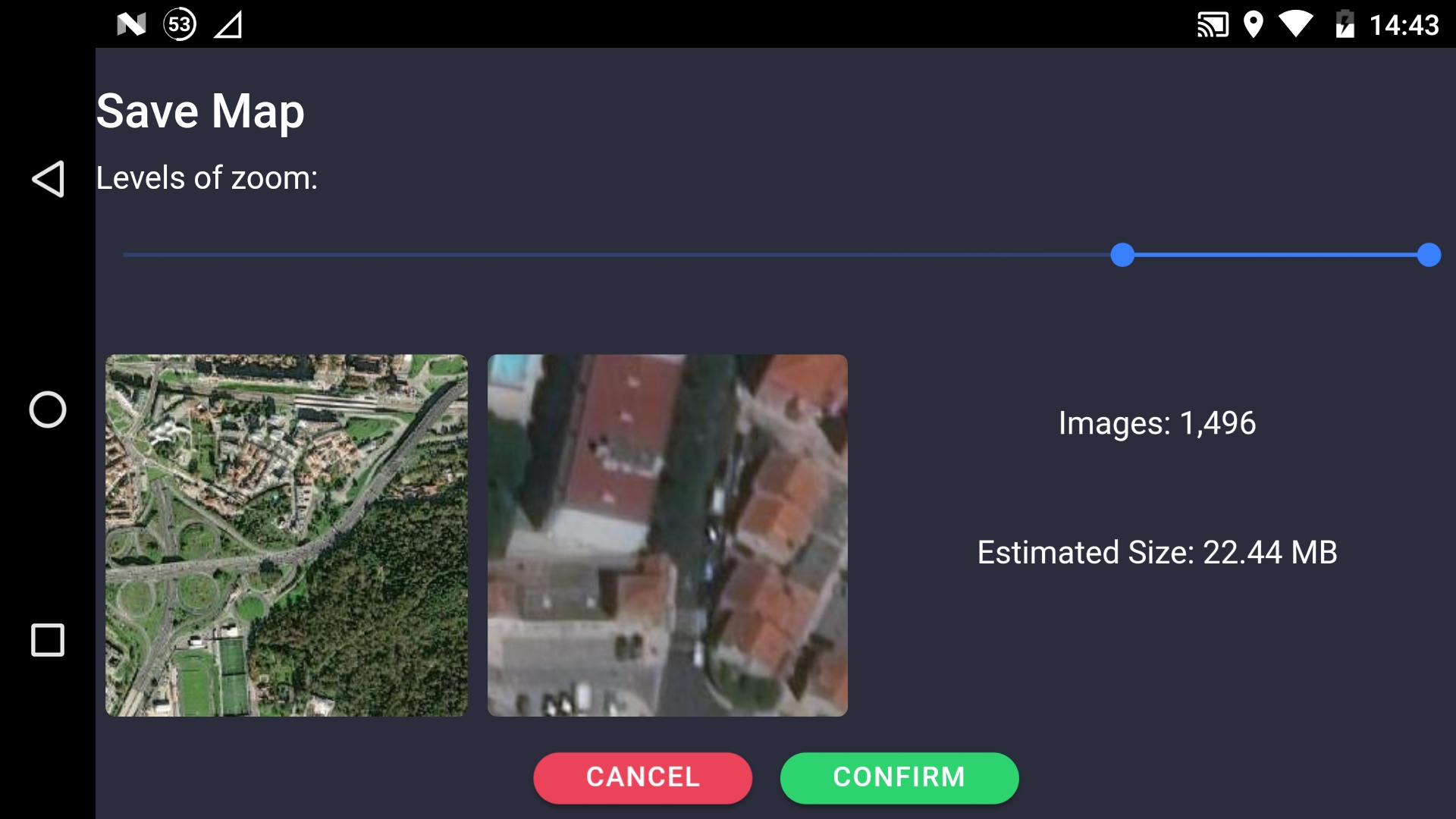Tap the Android back navigation button
This screenshot has width=1456, height=819.
48,180
